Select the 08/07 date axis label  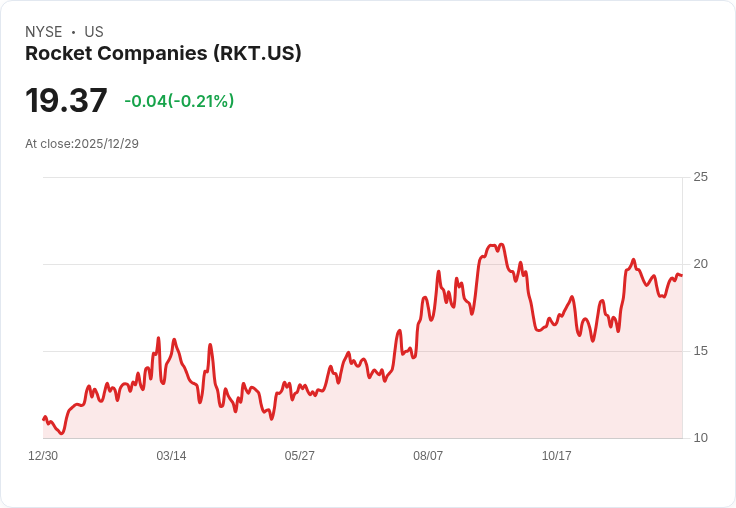click(x=428, y=455)
